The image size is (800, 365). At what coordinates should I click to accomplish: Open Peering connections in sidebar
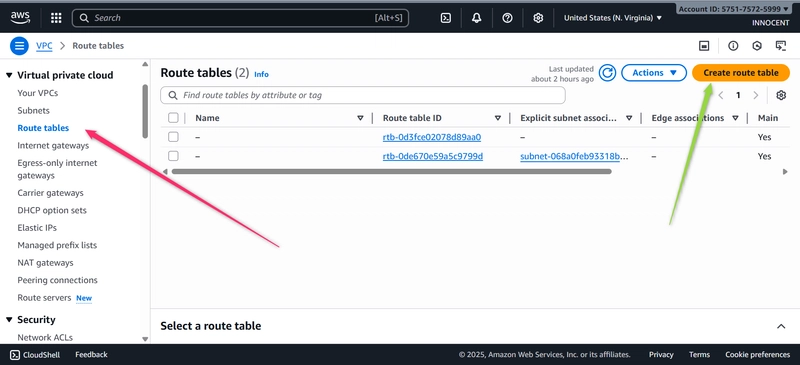coord(58,280)
